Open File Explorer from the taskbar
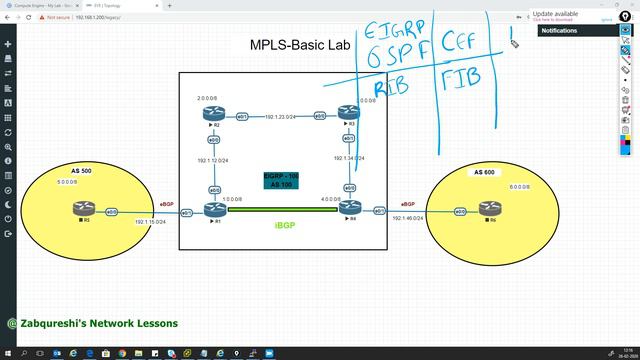 138,353
